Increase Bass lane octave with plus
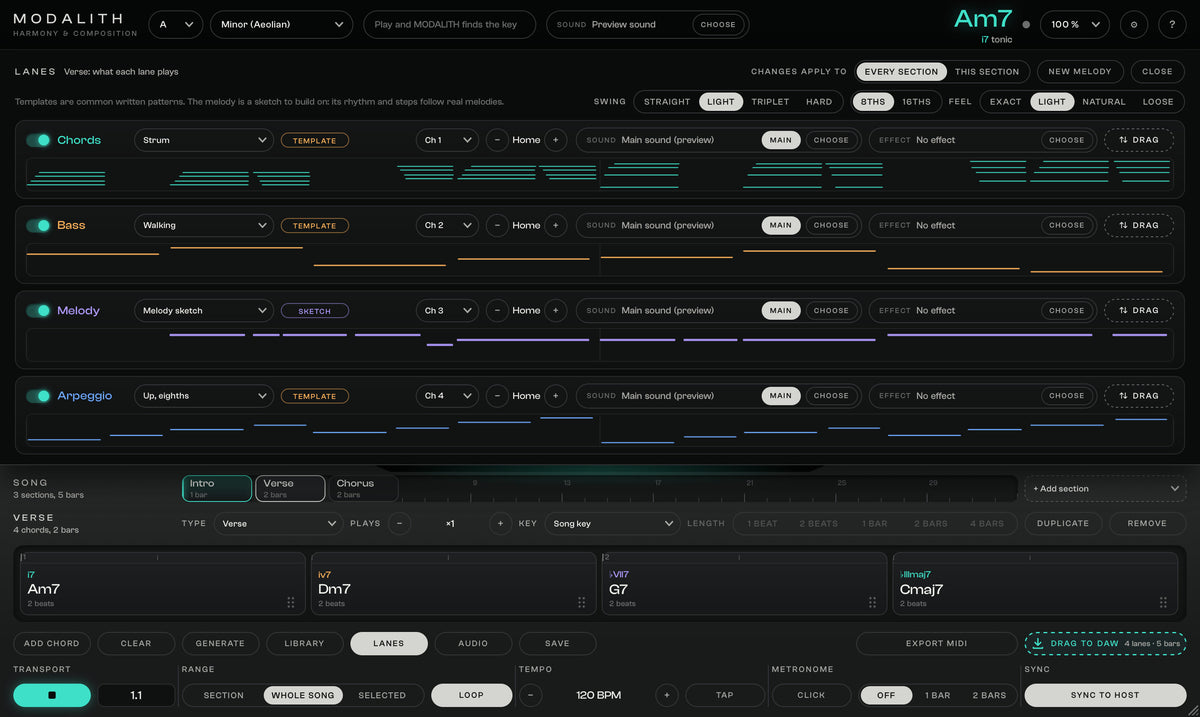1200x717 pixels. [x=556, y=225]
